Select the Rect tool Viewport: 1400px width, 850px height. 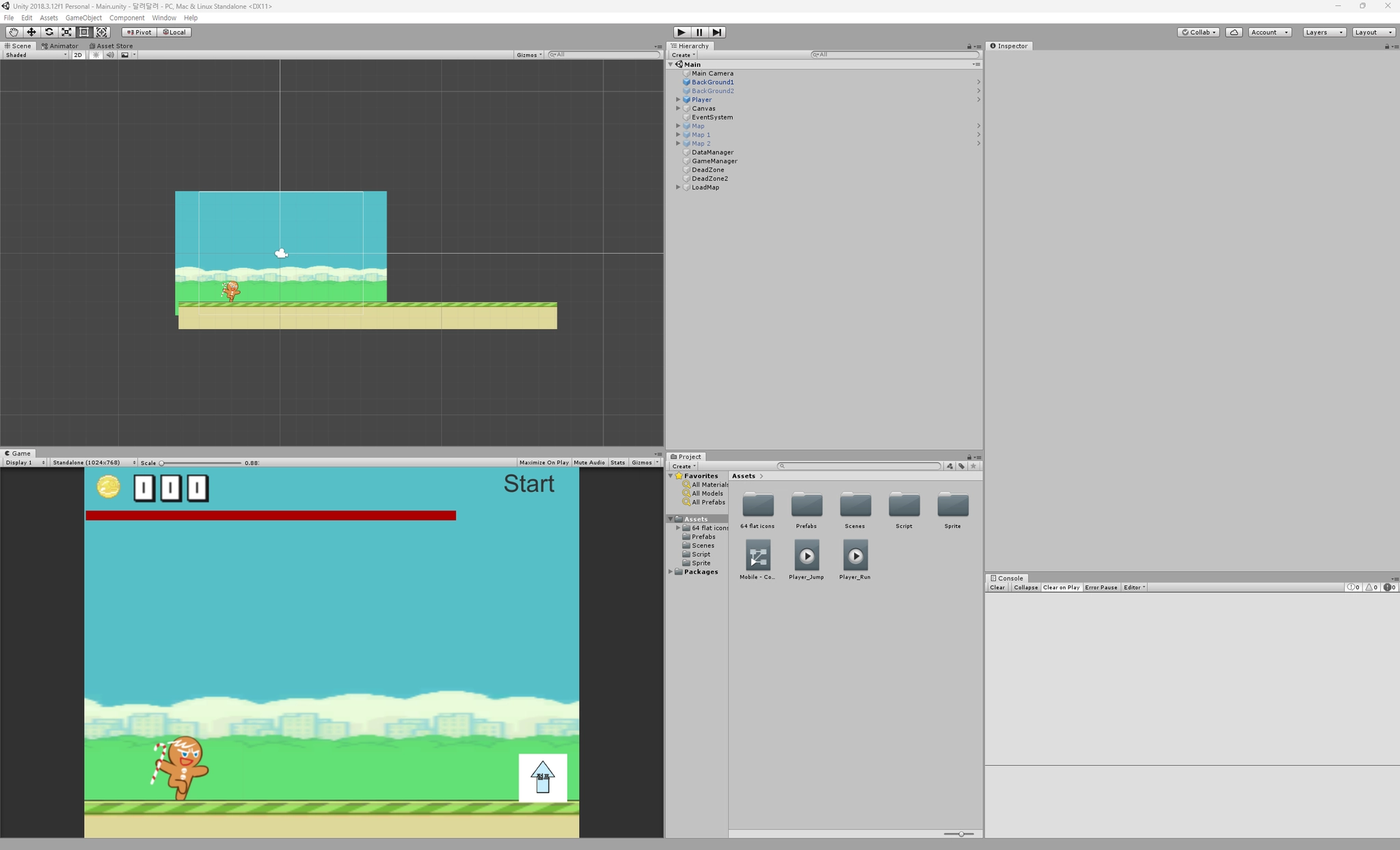[84, 32]
